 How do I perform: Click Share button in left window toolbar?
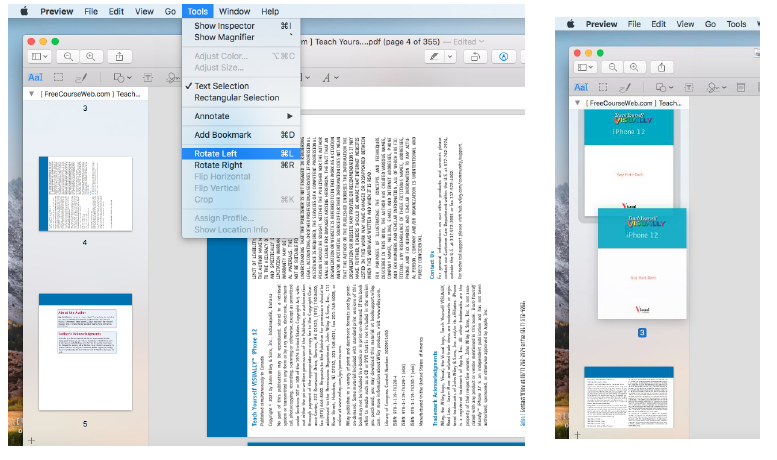(121, 57)
